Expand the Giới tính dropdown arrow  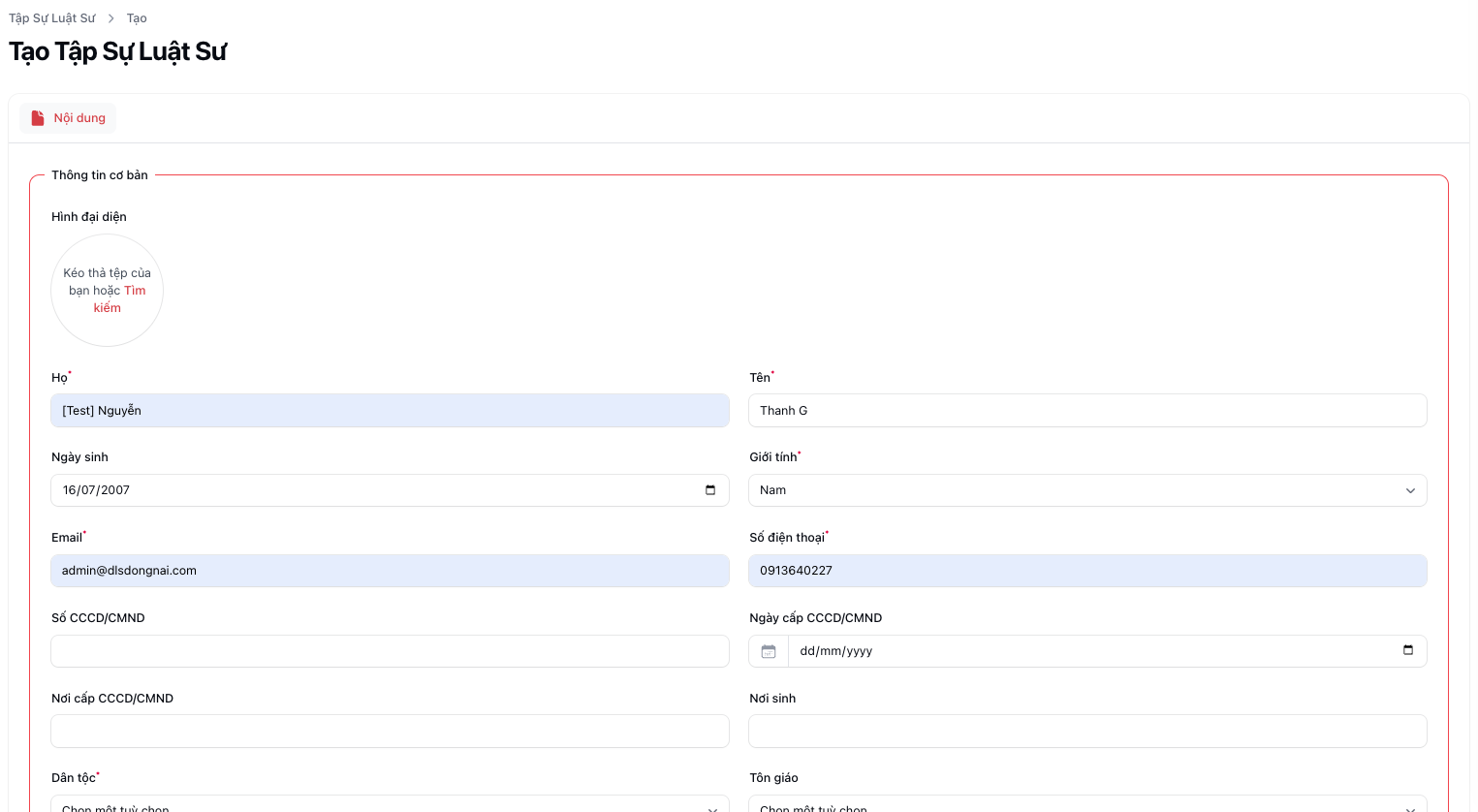click(1410, 490)
